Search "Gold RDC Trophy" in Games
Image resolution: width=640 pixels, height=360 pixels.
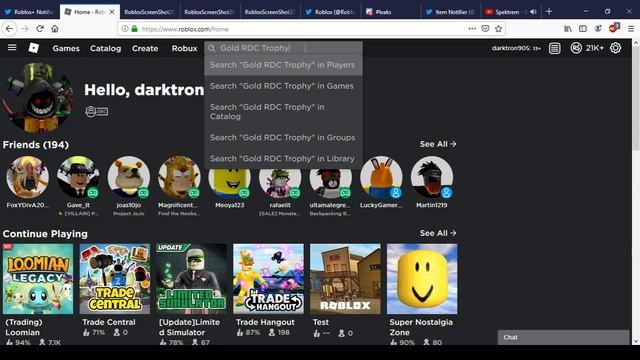tap(283, 86)
